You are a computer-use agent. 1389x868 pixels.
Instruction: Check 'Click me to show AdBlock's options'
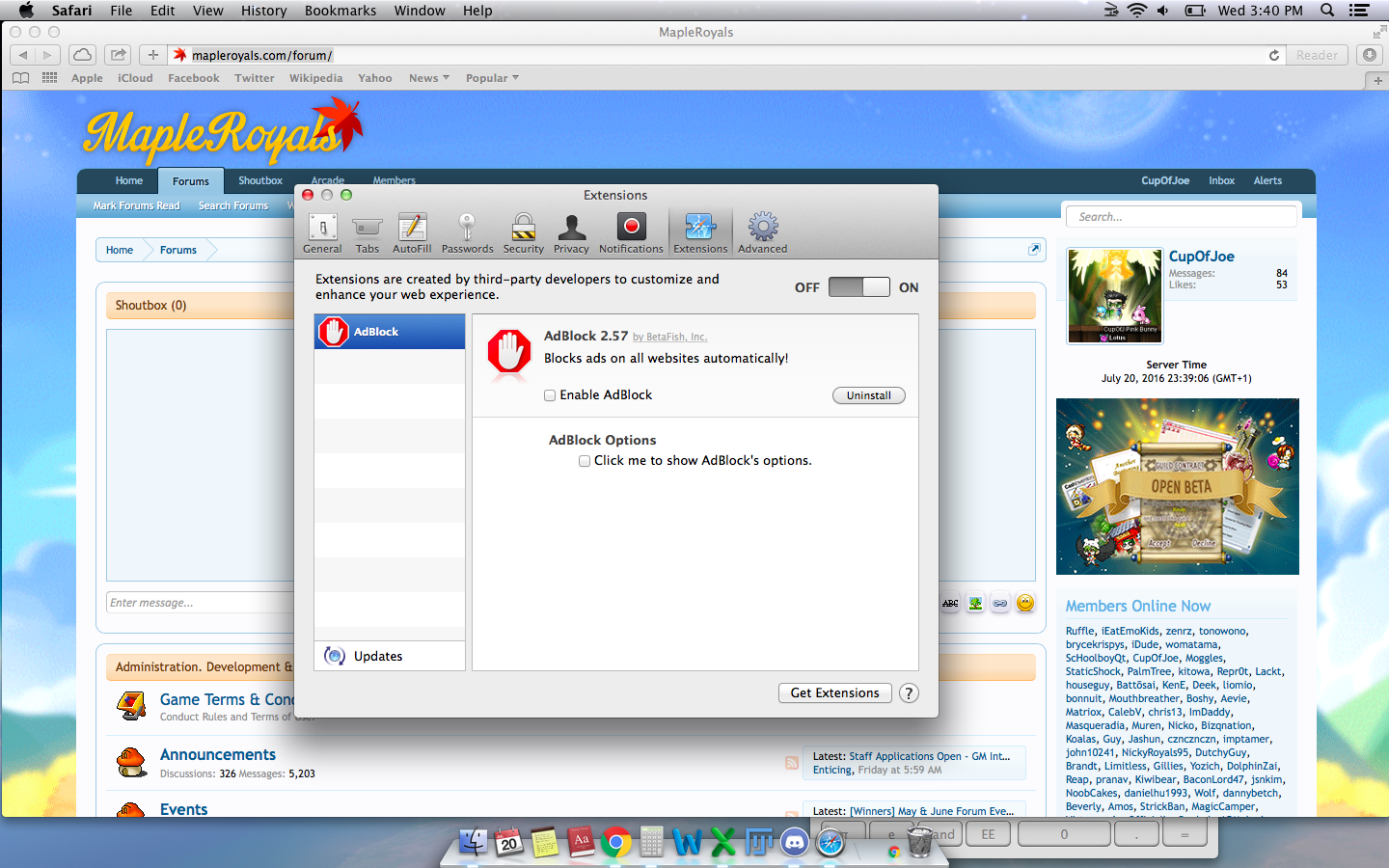coord(585,461)
